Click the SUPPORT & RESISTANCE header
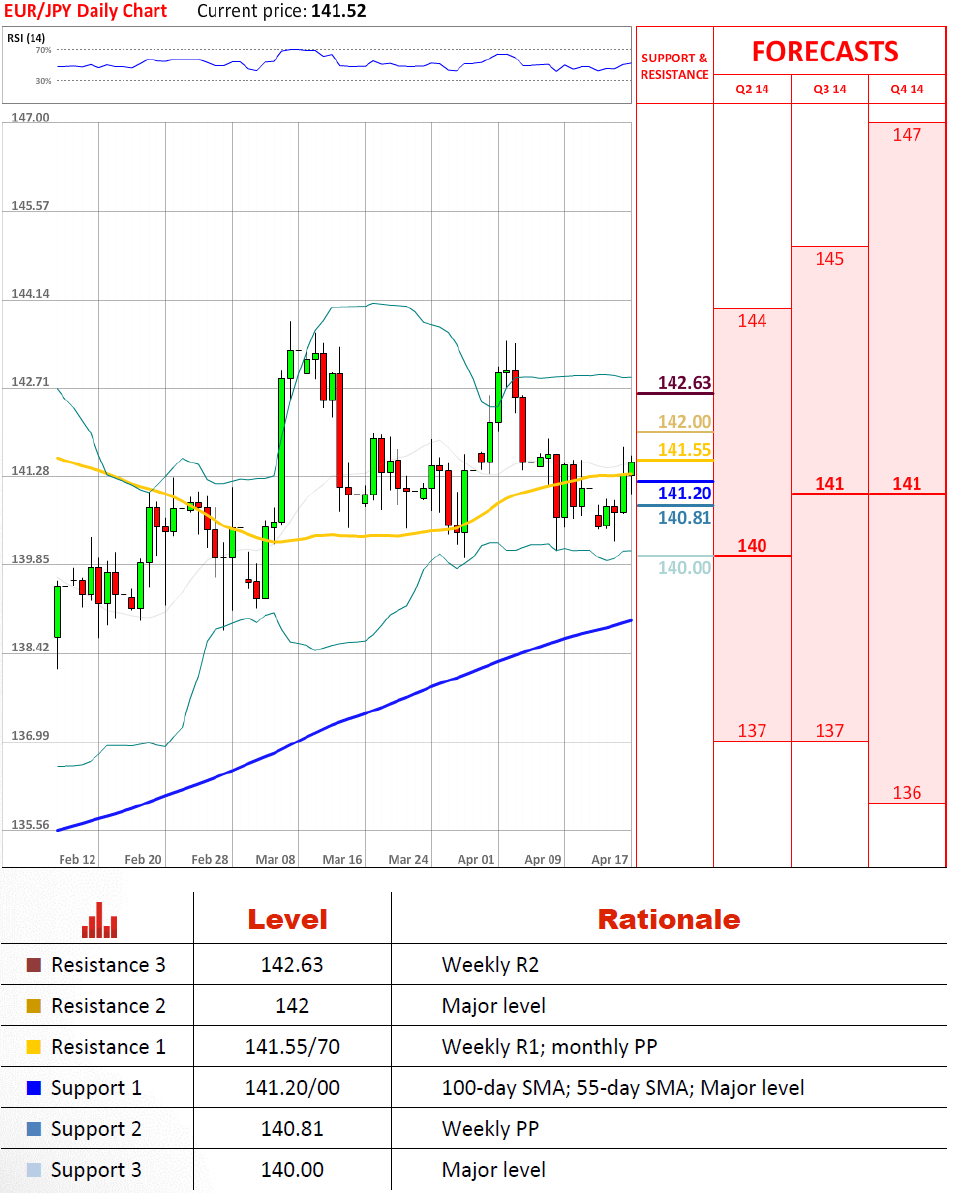This screenshot has height=1193, width=954. pos(675,66)
